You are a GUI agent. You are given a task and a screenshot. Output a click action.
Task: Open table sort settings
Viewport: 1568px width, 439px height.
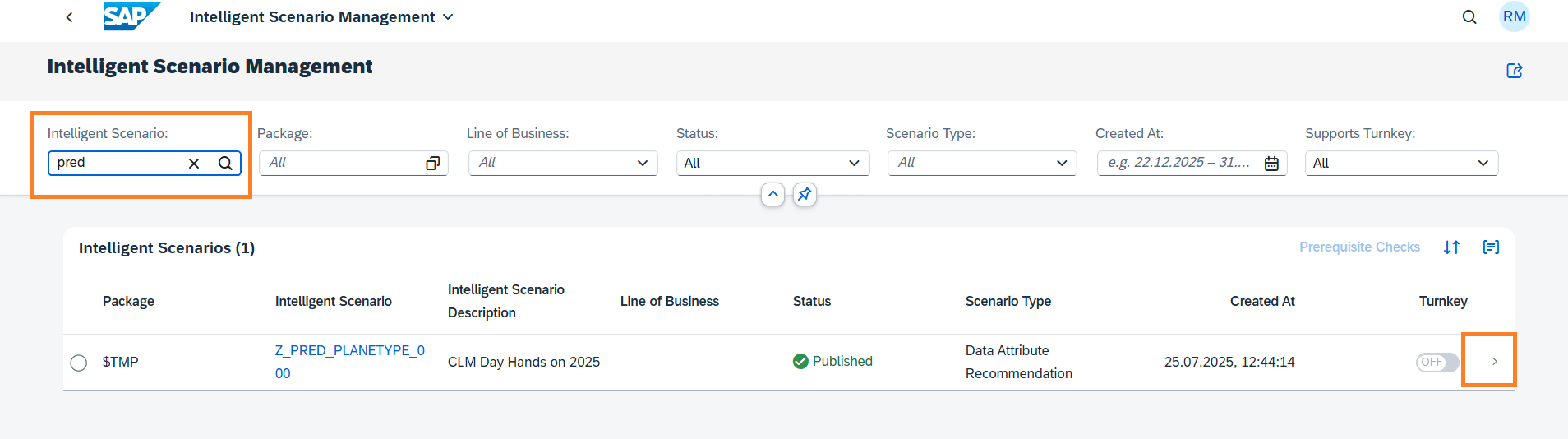[1452, 247]
